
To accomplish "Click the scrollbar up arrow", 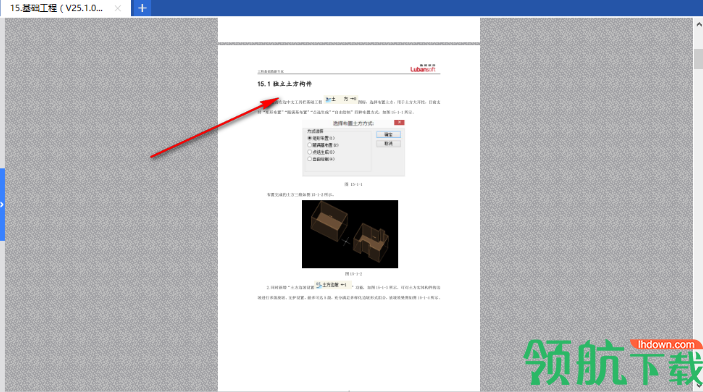I will pyautogui.click(x=698, y=24).
